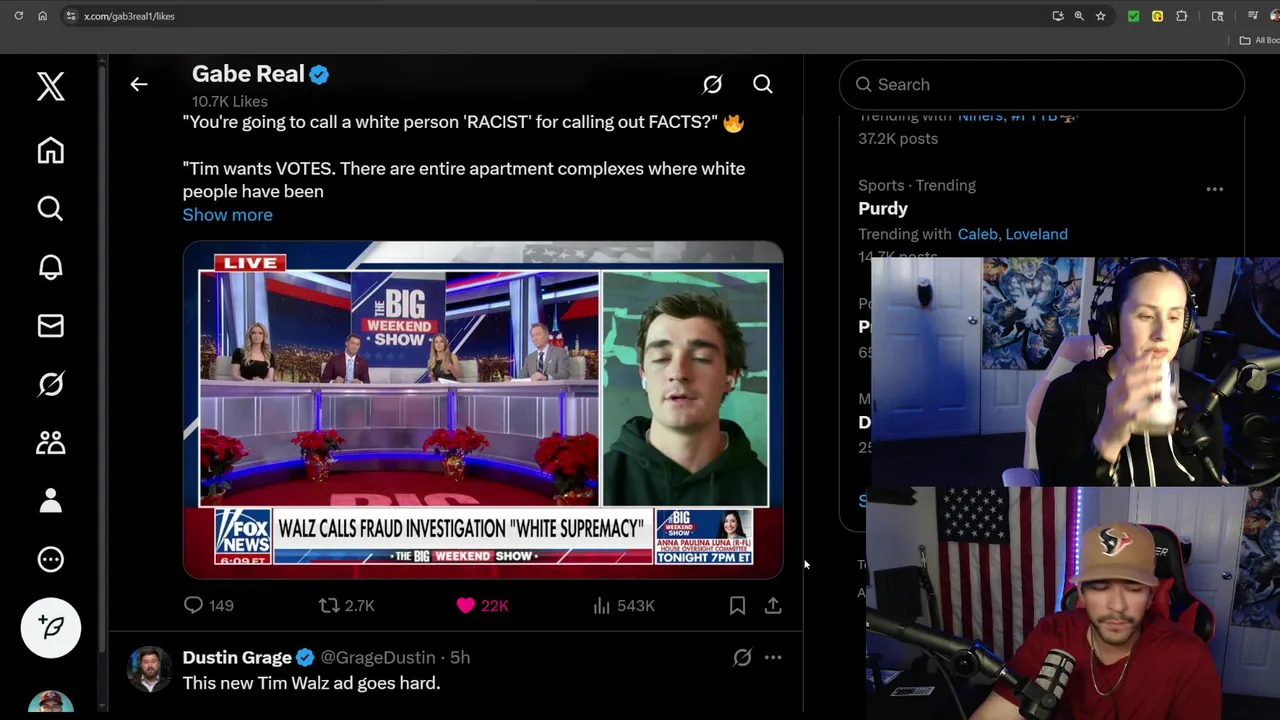
Task: Click the text 'This new Tim Walz ad goes hard.'
Action: pos(311,683)
